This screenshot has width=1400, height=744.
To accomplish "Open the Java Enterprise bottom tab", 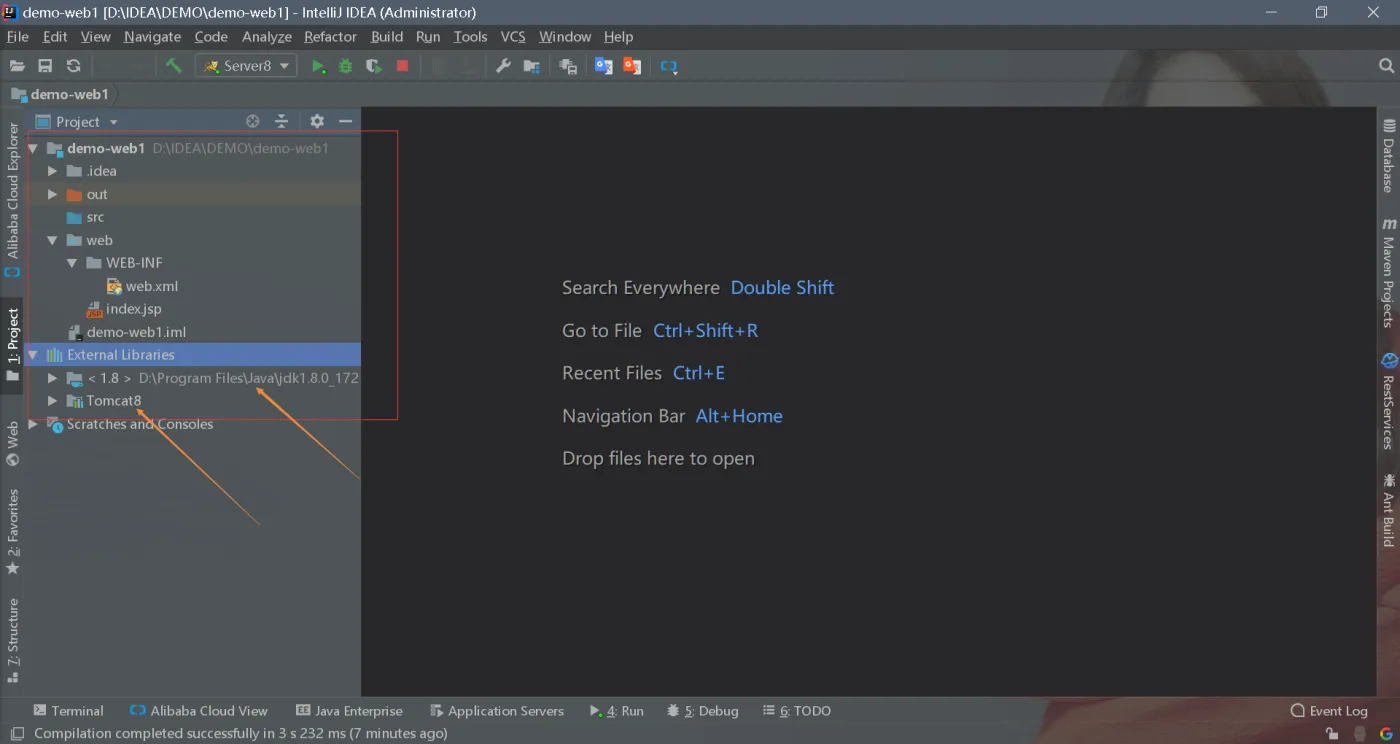I will 349,711.
